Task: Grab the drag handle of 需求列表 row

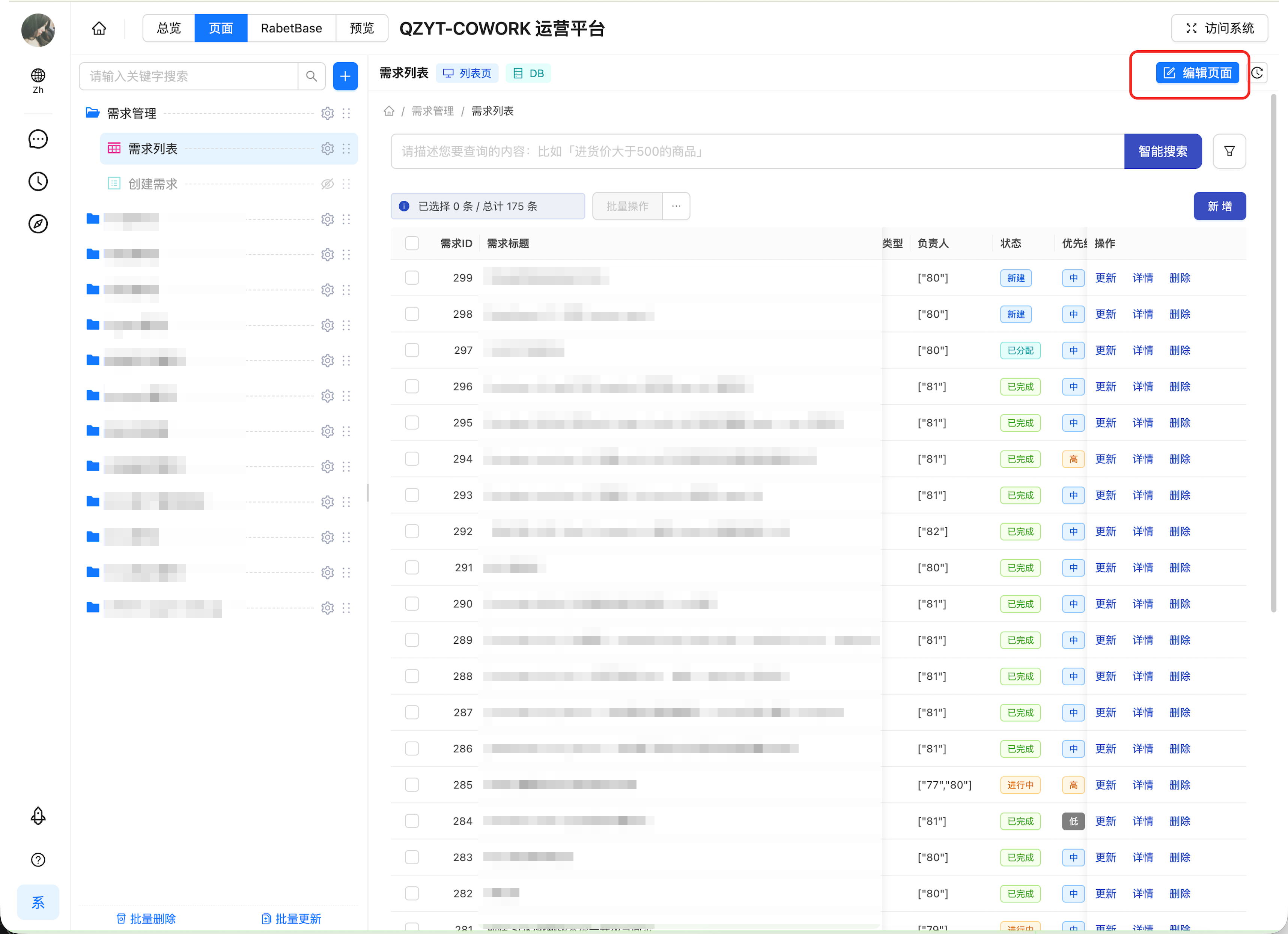Action: (x=346, y=149)
